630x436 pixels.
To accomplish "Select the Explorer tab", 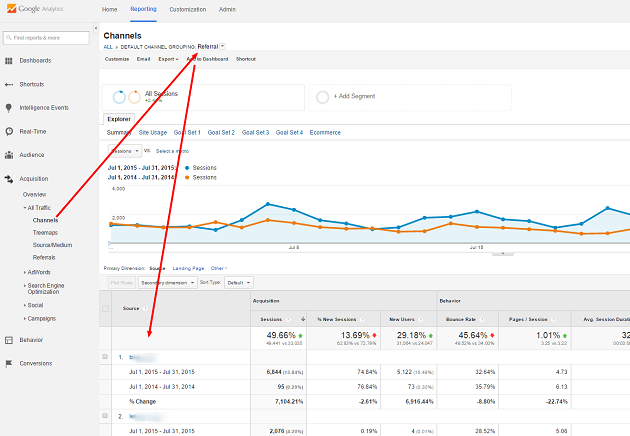I will pos(119,119).
